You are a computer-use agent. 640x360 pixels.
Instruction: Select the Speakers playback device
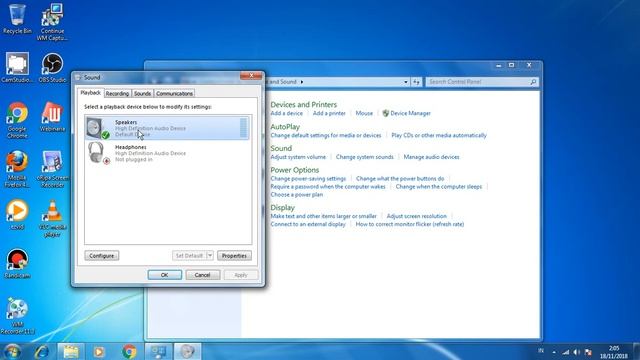(167, 128)
